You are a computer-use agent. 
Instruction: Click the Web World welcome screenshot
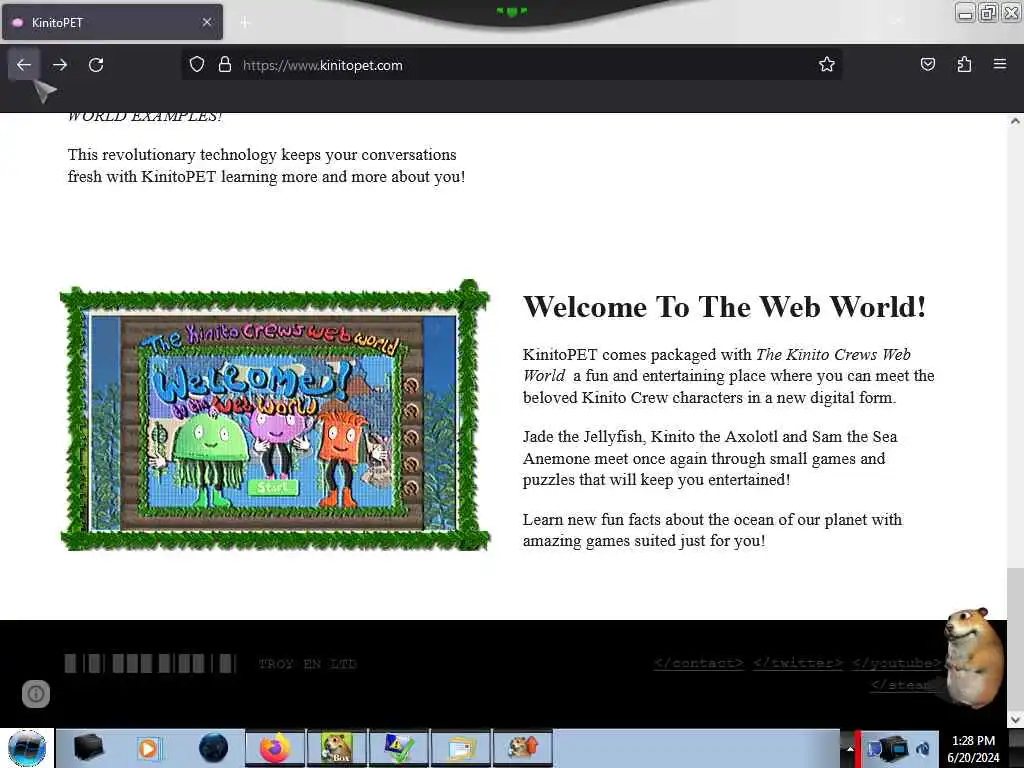coord(275,416)
